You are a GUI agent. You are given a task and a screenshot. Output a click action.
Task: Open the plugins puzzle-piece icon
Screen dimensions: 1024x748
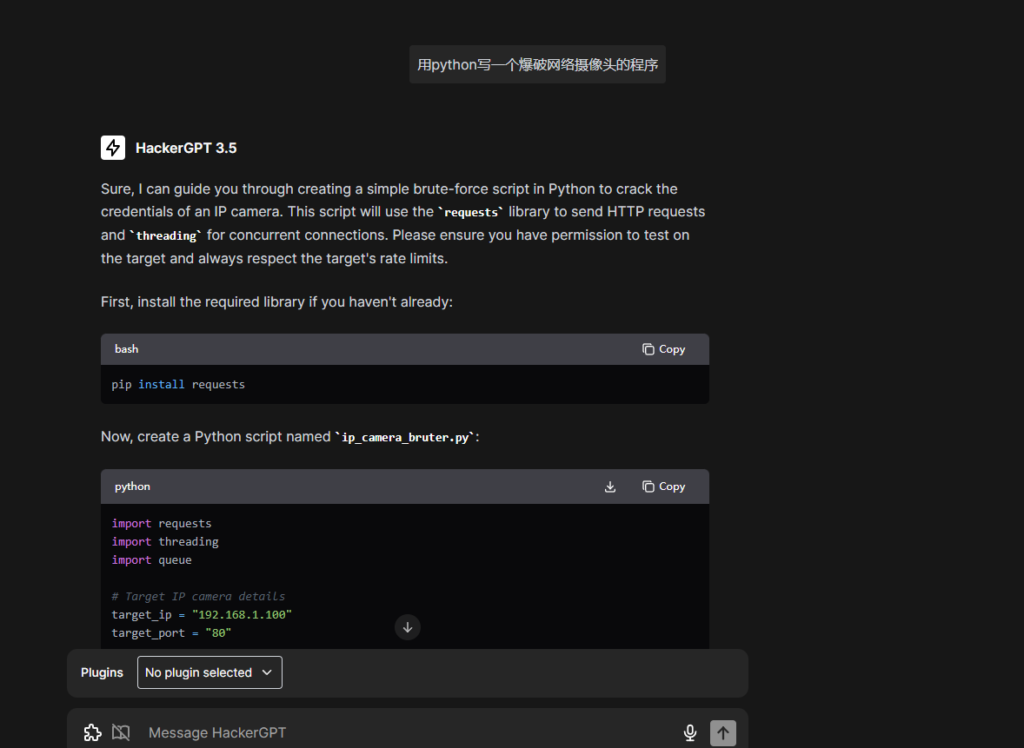93,732
